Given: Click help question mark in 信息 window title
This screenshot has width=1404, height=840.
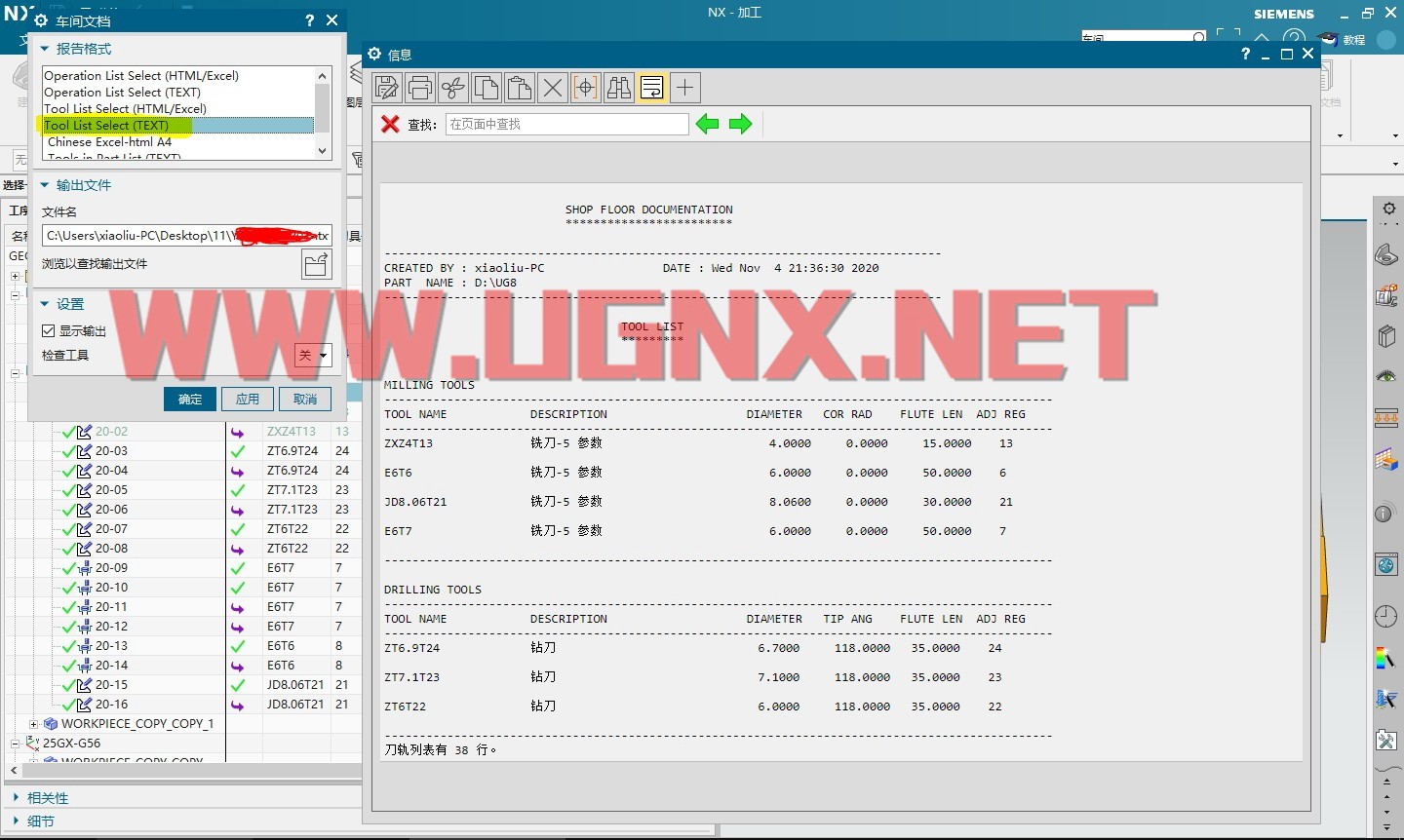Looking at the screenshot, I should (x=1245, y=55).
